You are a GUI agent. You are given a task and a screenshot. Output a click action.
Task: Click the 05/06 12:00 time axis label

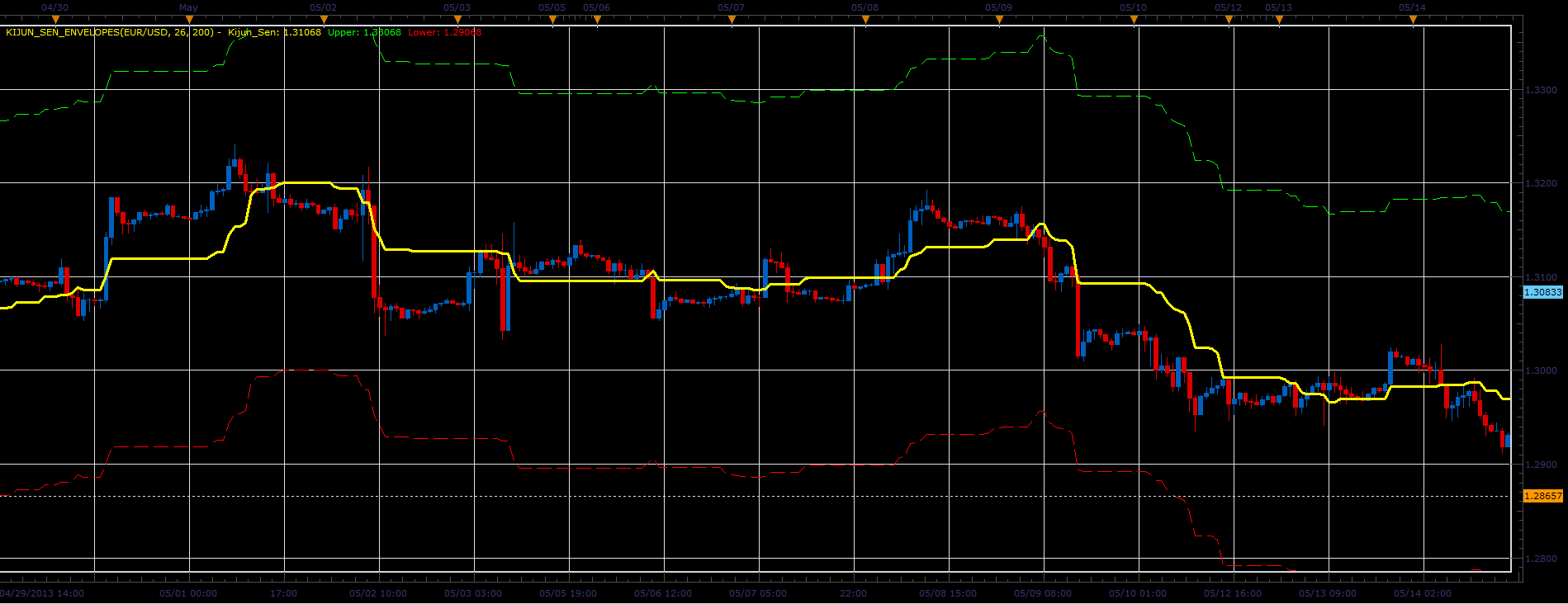(663, 593)
